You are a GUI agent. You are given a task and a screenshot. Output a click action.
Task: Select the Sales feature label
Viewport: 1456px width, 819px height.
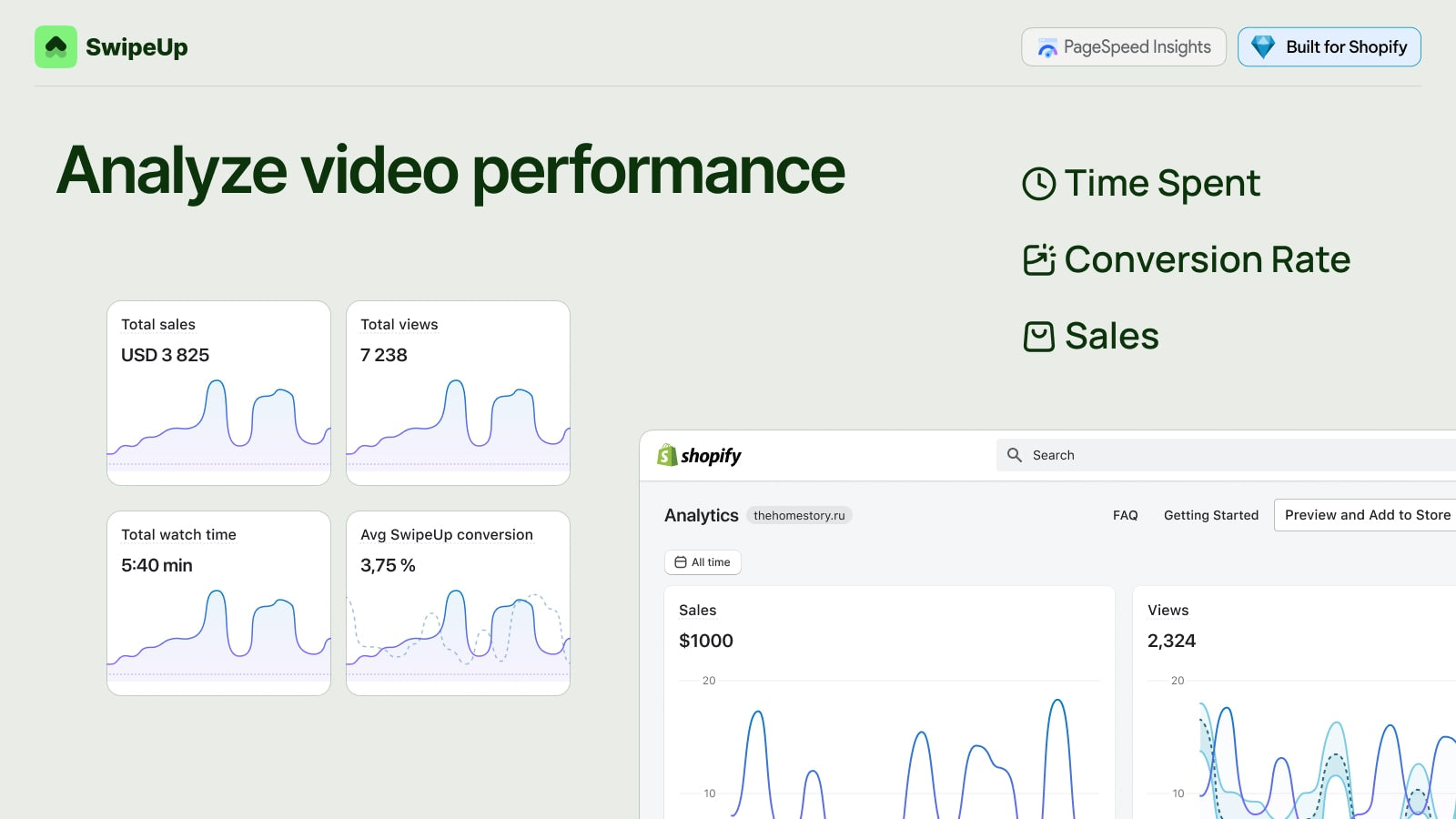pos(1111,336)
